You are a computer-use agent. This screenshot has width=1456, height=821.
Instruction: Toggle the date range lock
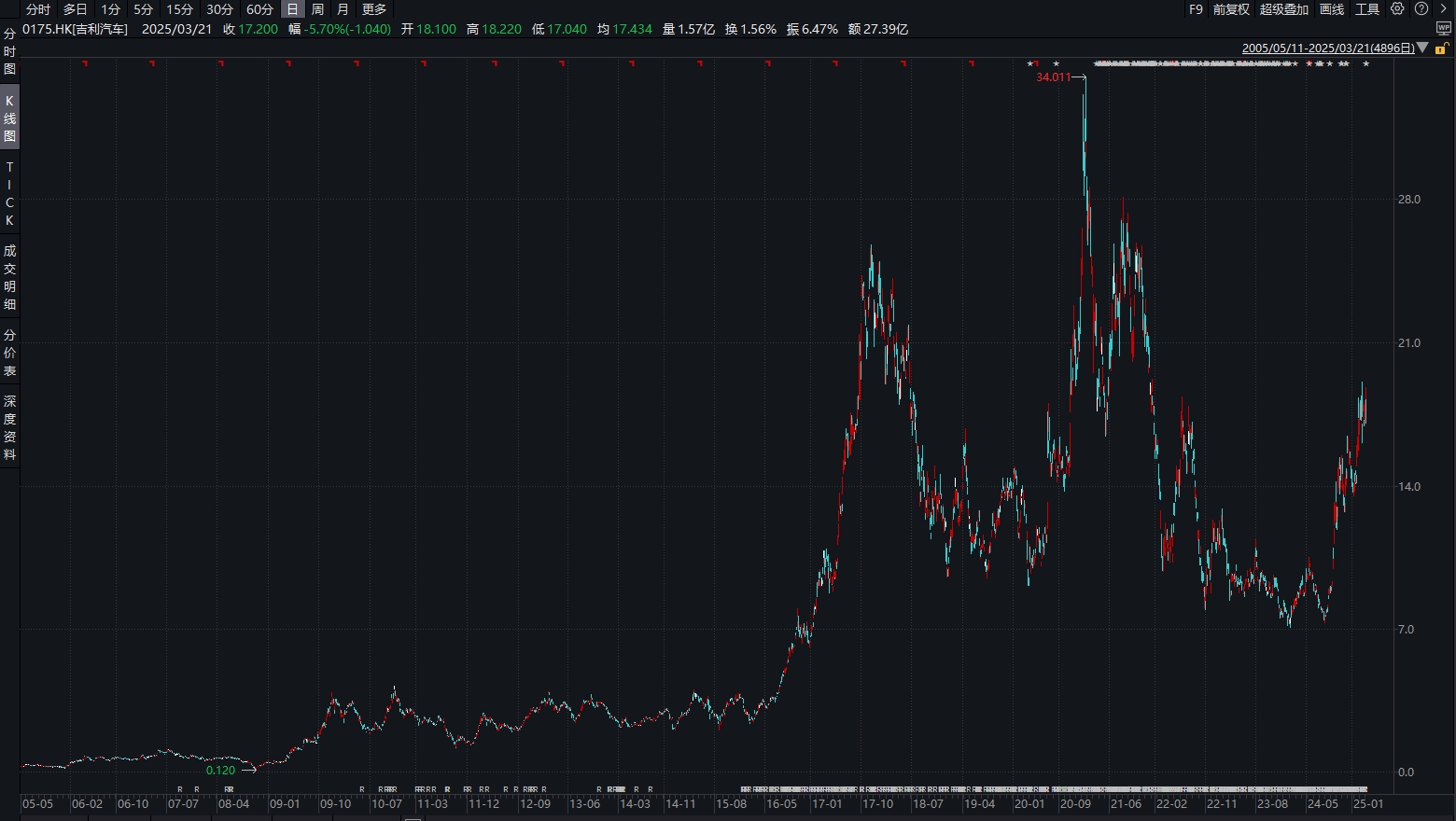click(1441, 49)
